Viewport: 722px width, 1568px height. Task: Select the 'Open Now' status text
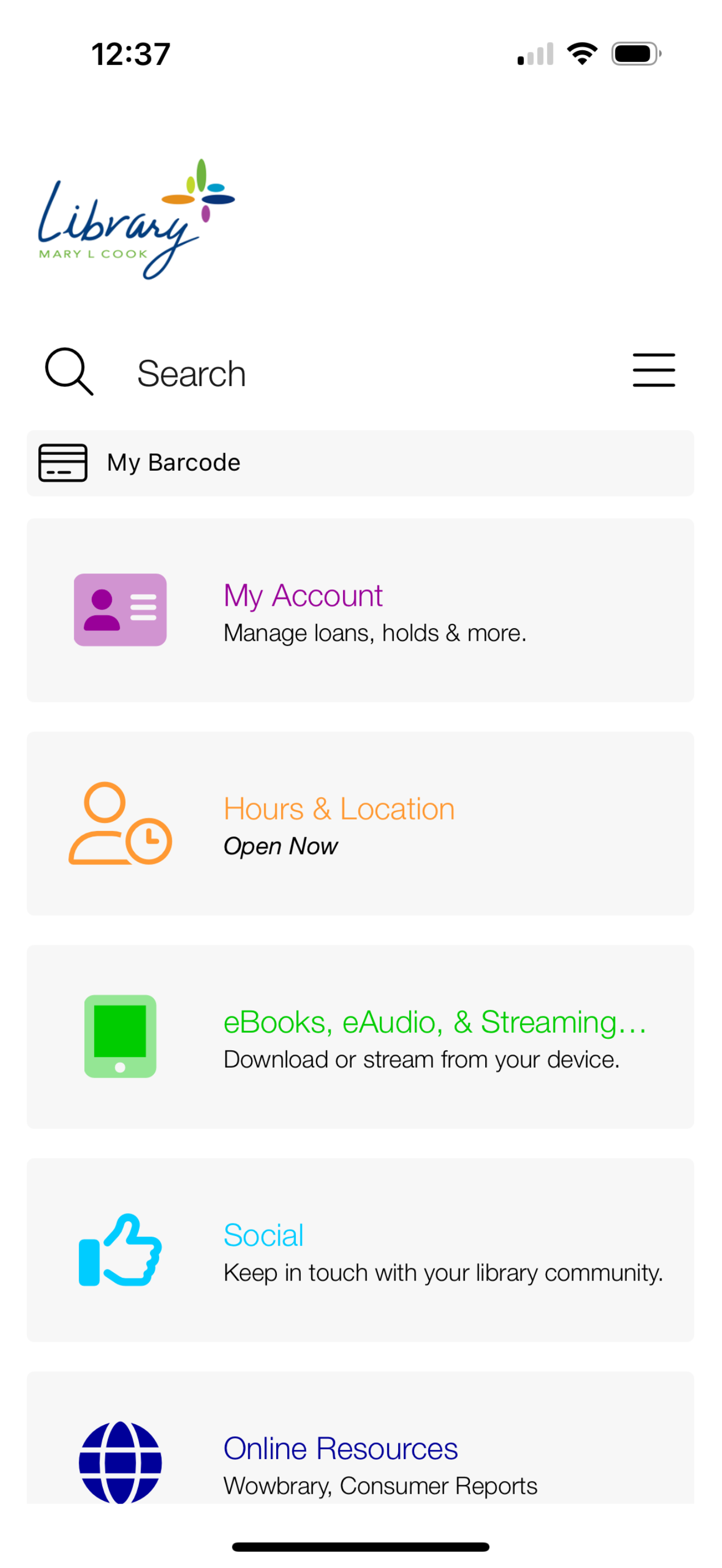click(x=281, y=846)
